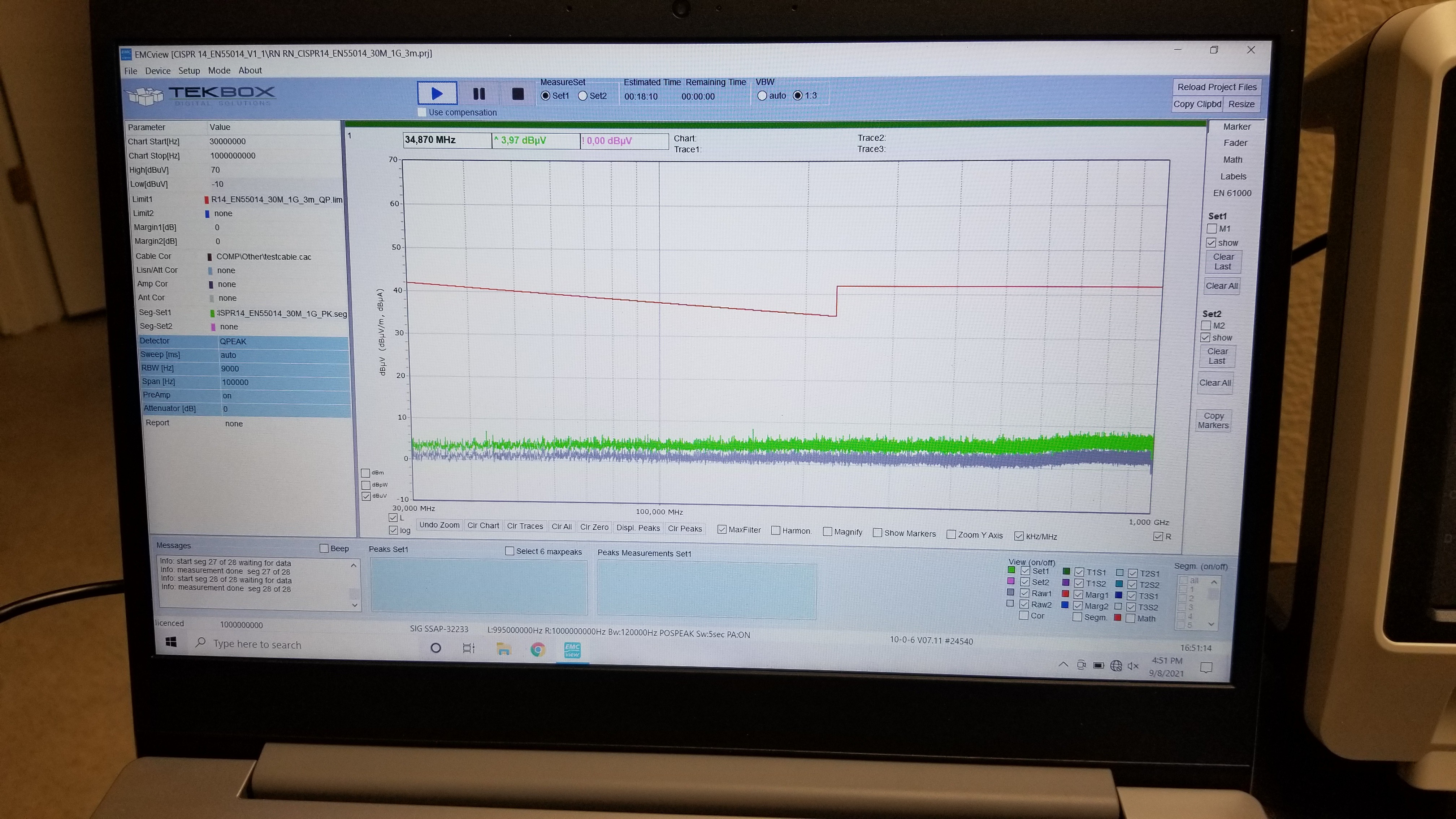This screenshot has height=819, width=1456.
Task: Click the Copy Markers button
Action: (1214, 420)
